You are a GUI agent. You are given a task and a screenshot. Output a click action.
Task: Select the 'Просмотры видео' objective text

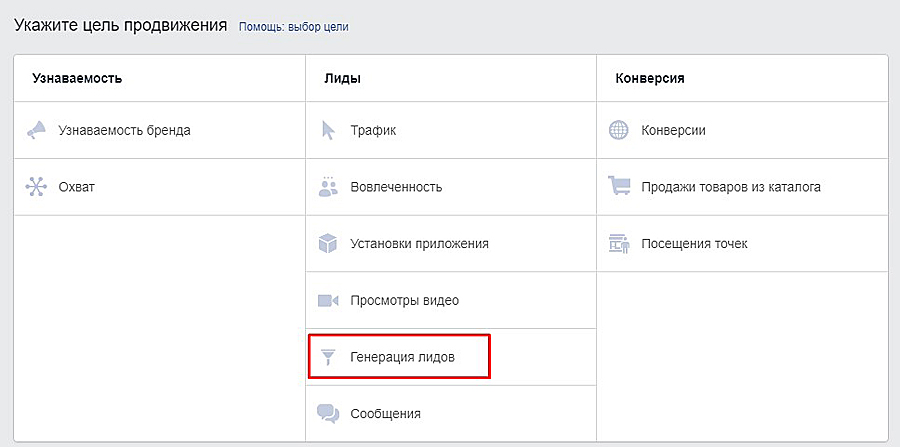(404, 300)
